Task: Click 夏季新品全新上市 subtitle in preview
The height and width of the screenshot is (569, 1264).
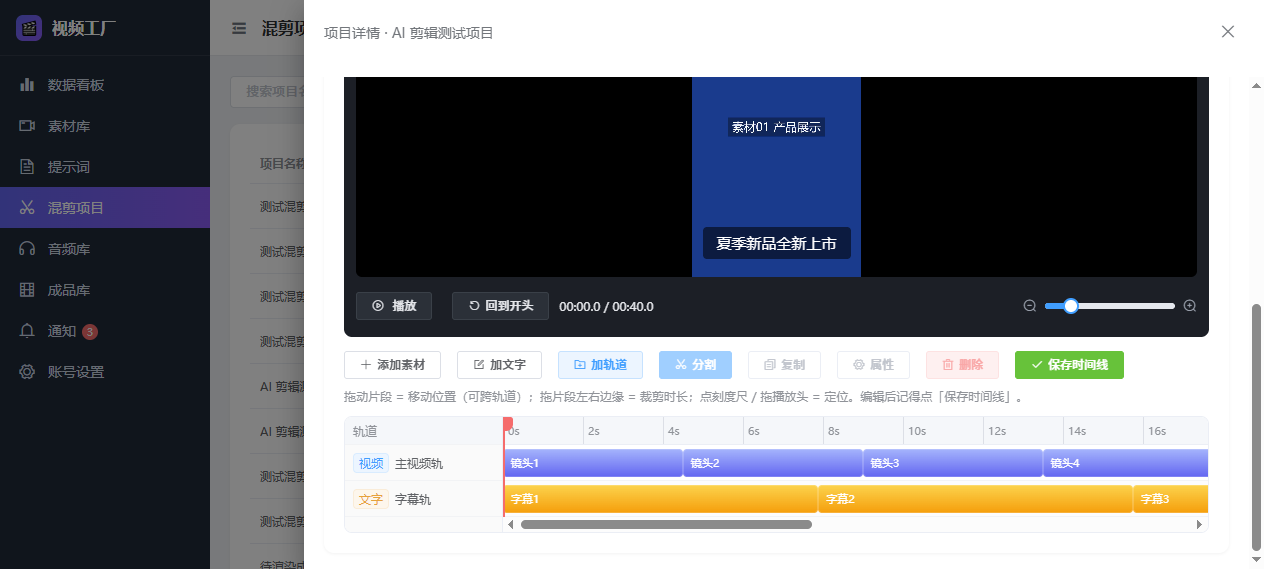Action: [776, 243]
